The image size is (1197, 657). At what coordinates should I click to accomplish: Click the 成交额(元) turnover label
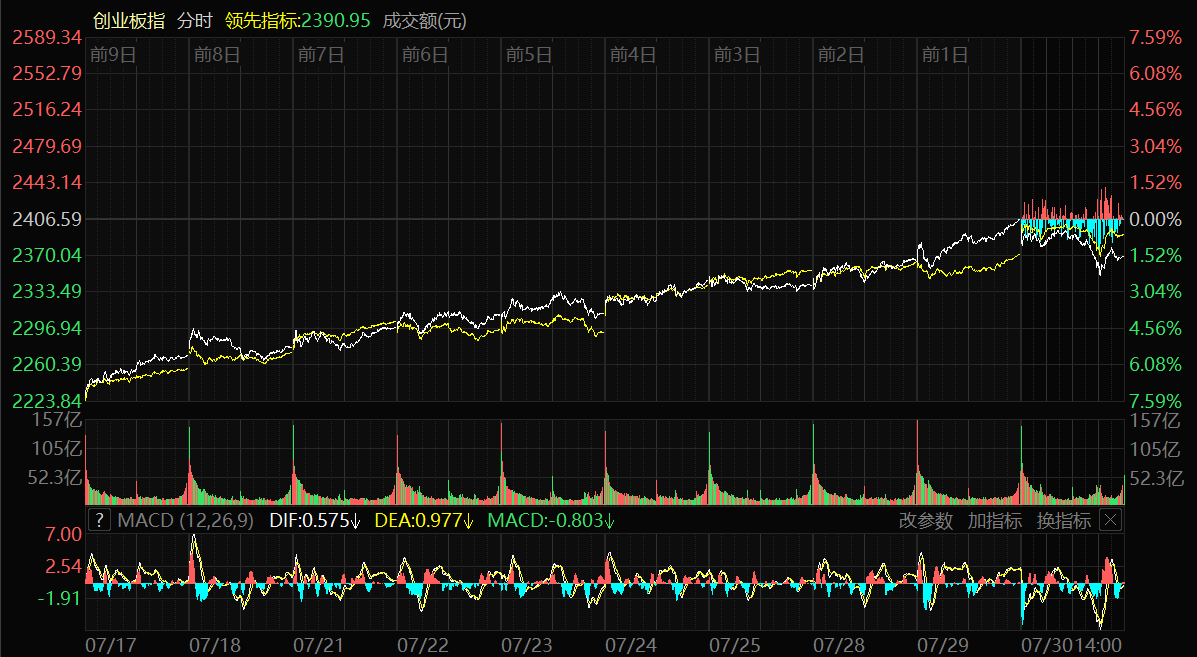[x=425, y=21]
